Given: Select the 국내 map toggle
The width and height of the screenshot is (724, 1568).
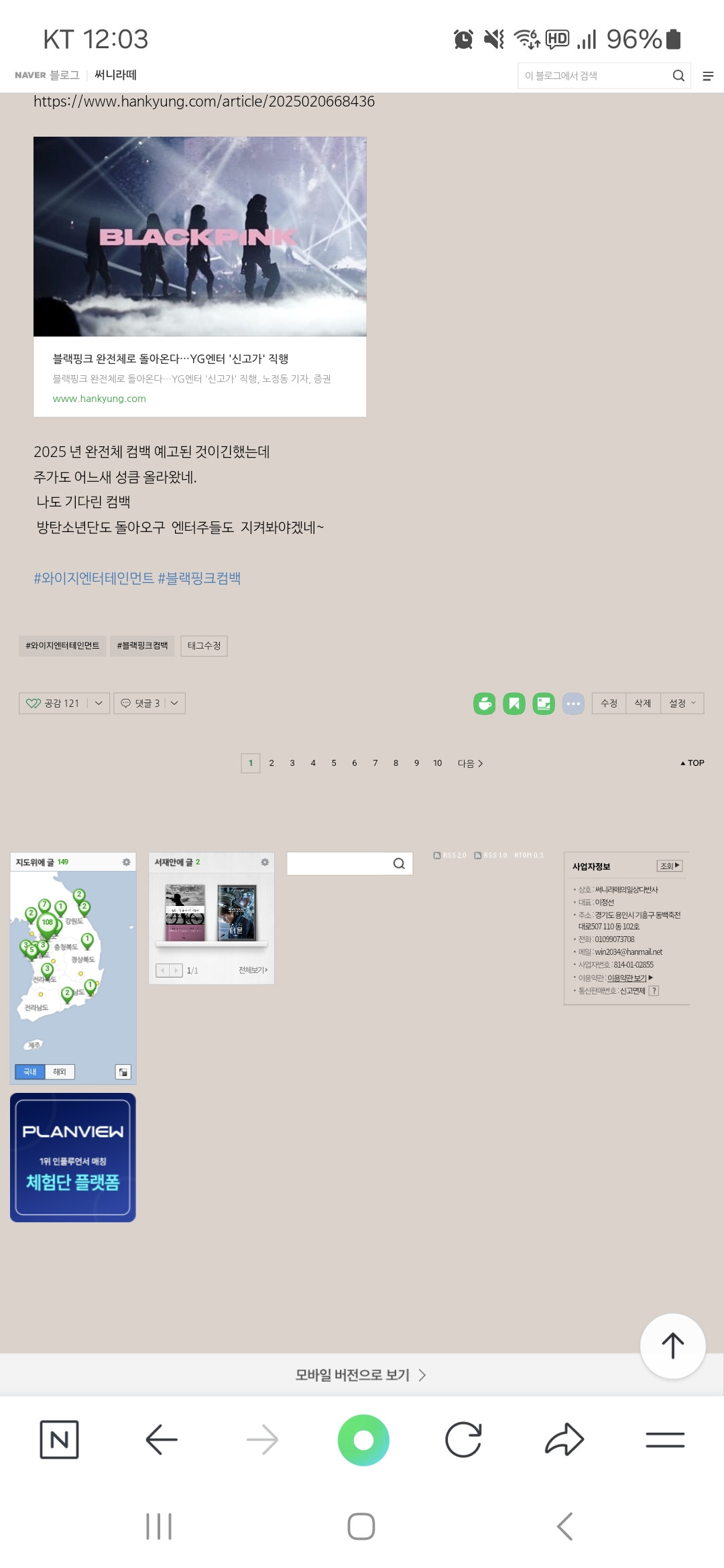Looking at the screenshot, I should (30, 1072).
